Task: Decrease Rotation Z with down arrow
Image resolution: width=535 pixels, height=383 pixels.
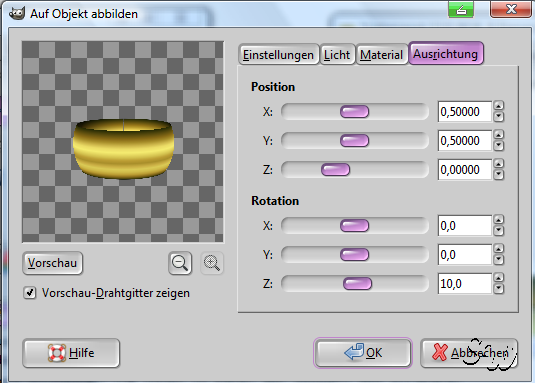Action: (498, 289)
